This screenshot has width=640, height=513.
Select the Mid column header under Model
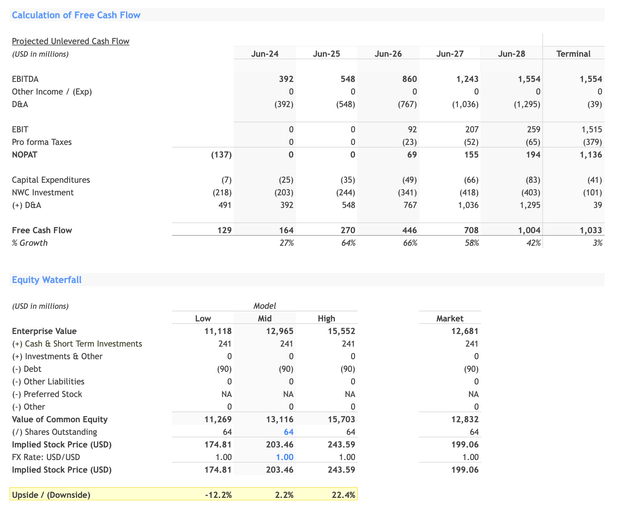coord(264,319)
